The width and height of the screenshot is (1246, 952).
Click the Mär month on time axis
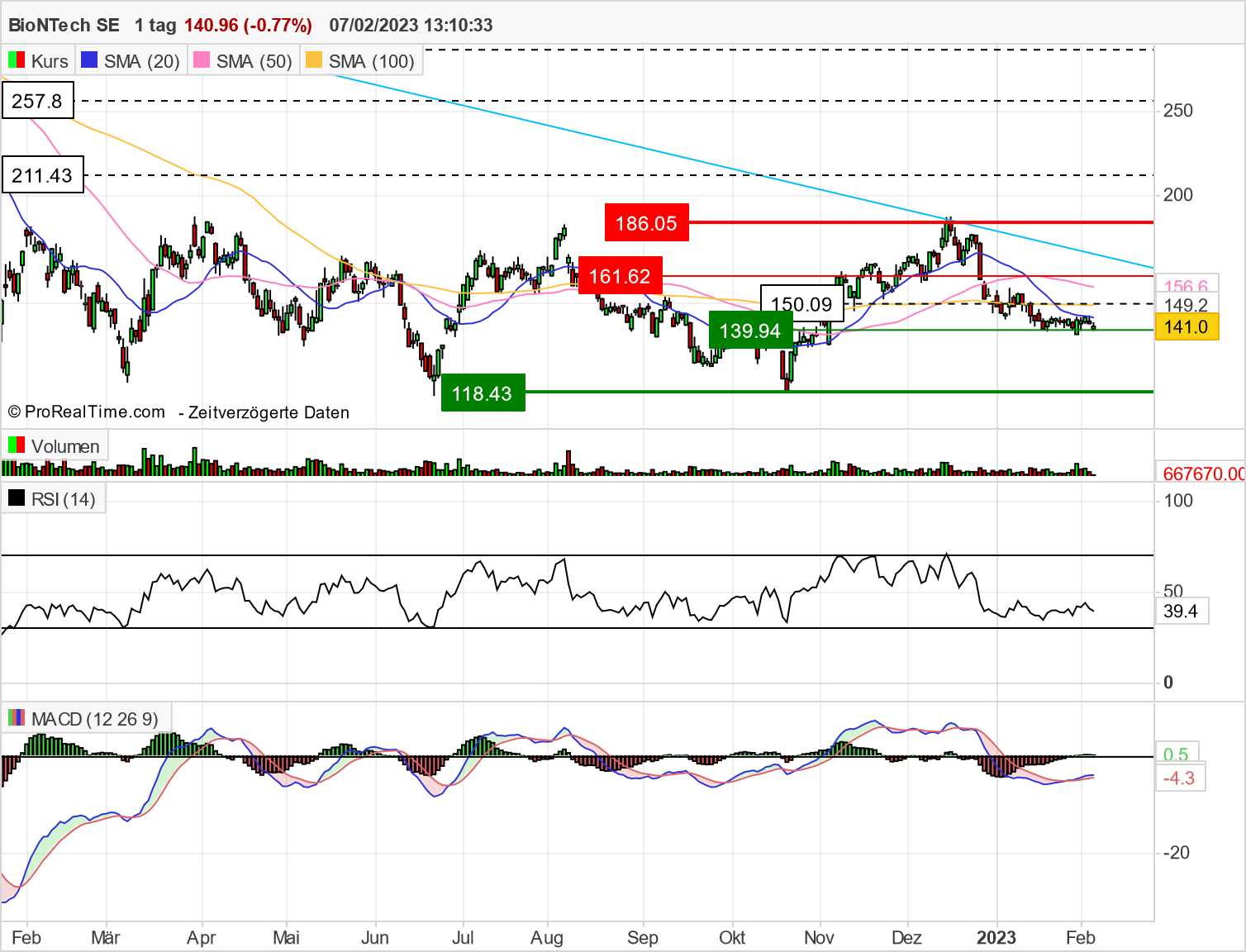click(x=106, y=937)
